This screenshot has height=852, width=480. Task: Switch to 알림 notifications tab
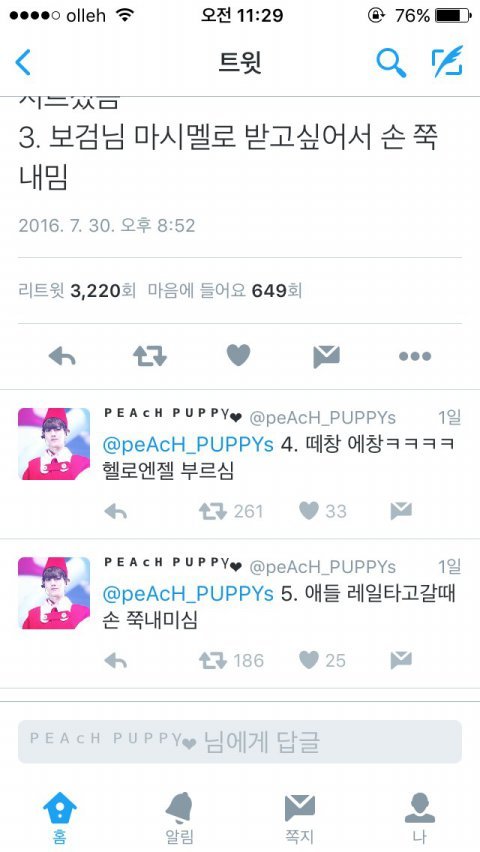point(179,818)
